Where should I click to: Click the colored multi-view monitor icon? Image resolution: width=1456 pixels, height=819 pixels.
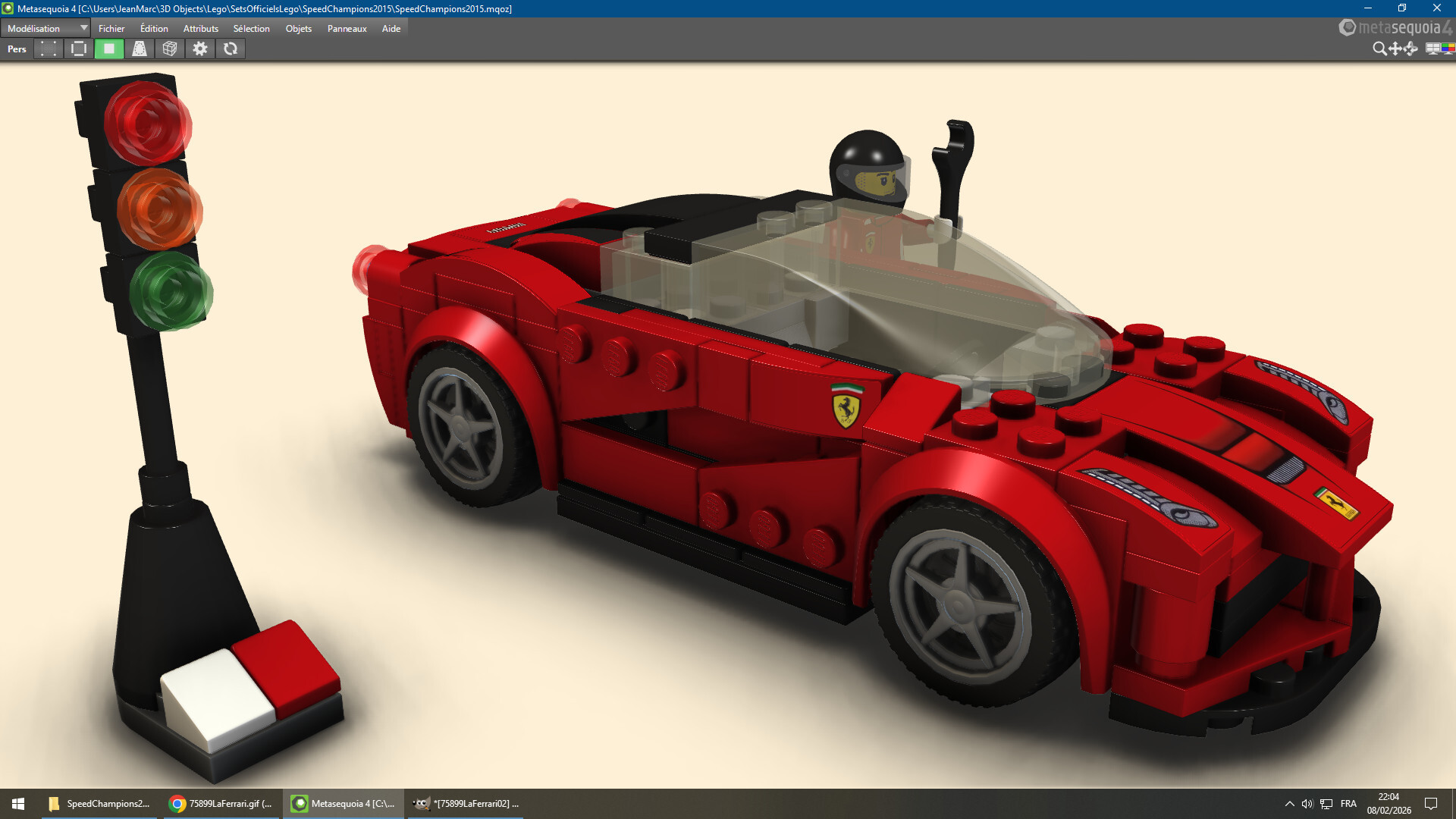[1448, 49]
